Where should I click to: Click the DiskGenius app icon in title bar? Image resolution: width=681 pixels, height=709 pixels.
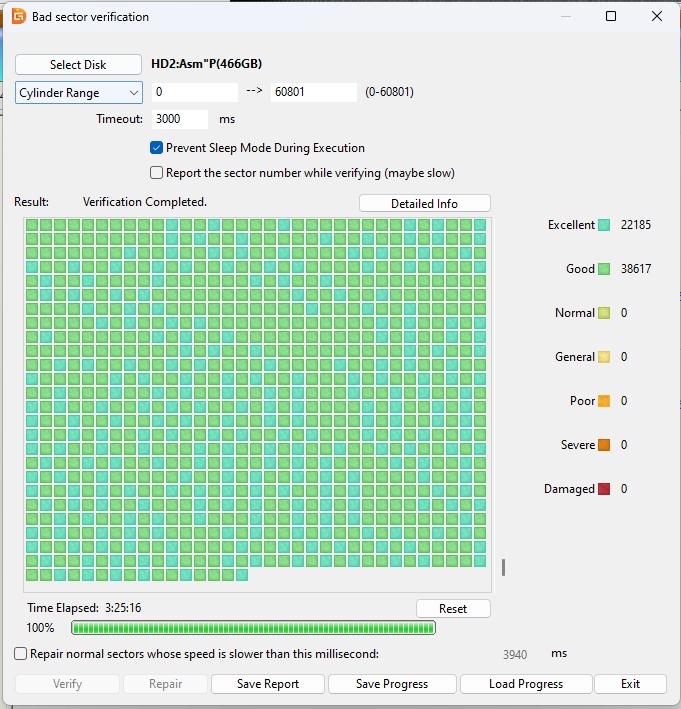coord(18,17)
